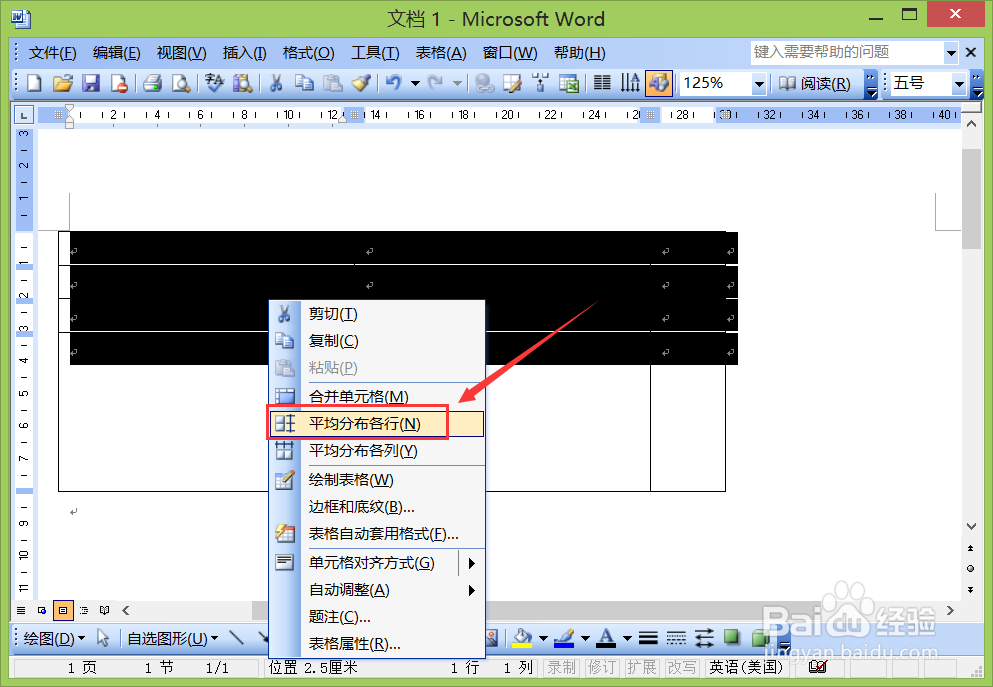Click the yellow Fill Color paint bucket swatch
993x687 pixels.
[522, 638]
